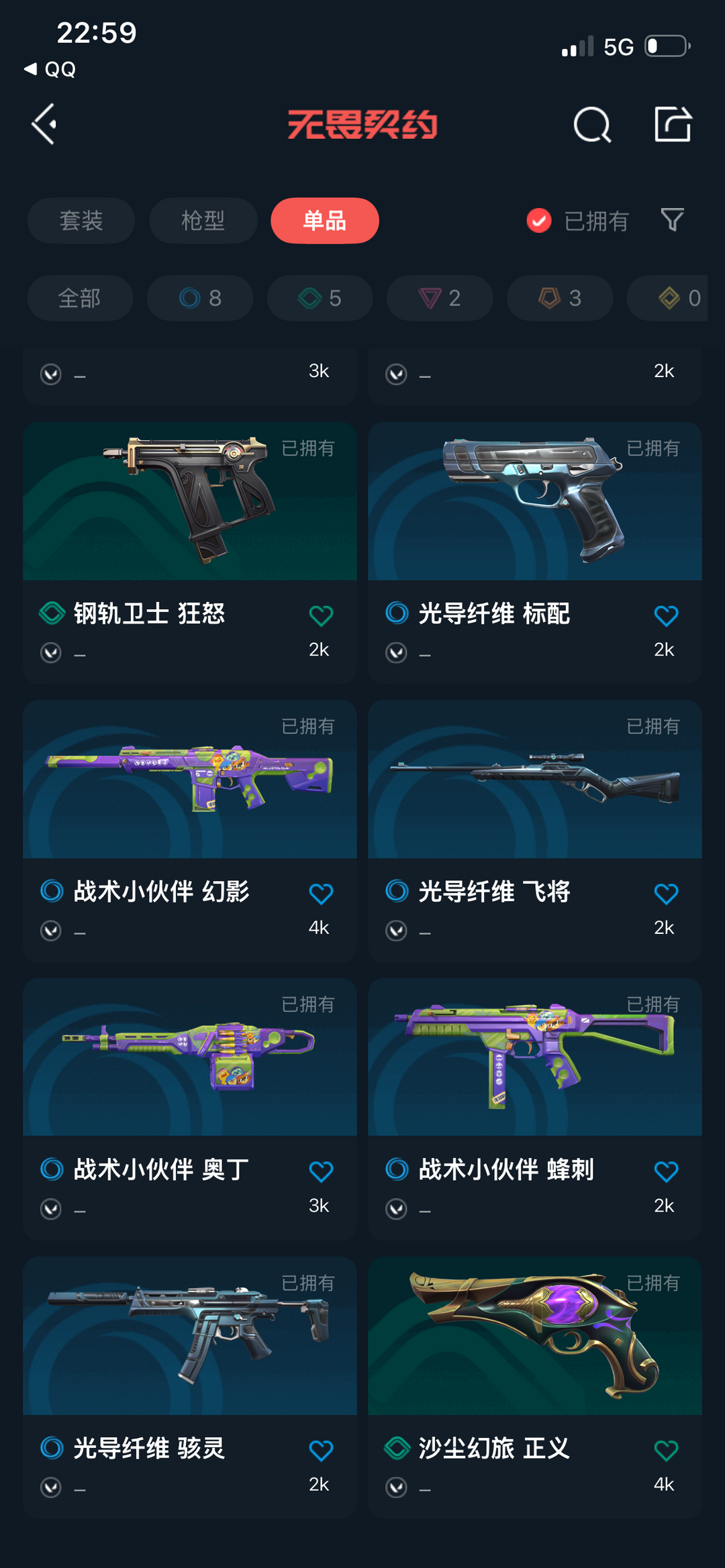The width and height of the screenshot is (725, 1568).
Task: Switch to the 枪型 tab
Action: (203, 221)
